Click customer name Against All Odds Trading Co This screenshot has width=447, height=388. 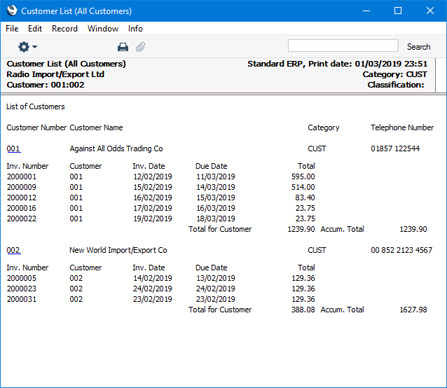pos(116,149)
